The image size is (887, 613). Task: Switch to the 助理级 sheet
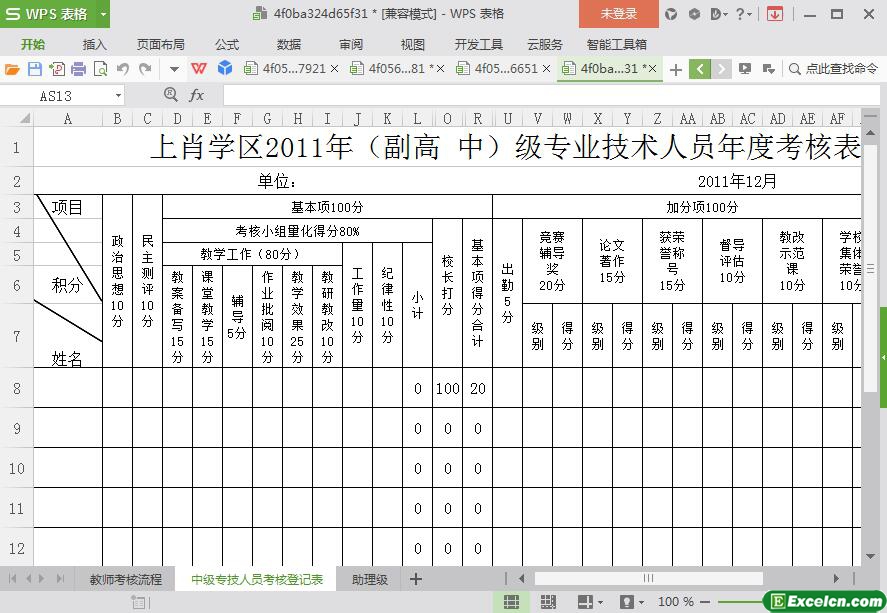pos(369,580)
